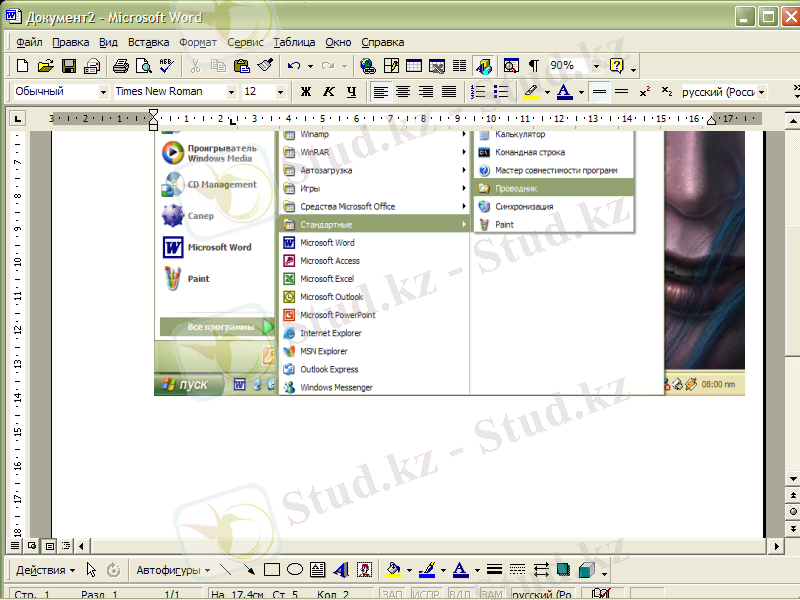Open the Сервис menu
Screen dimensions: 800x600
pyautogui.click(x=245, y=42)
